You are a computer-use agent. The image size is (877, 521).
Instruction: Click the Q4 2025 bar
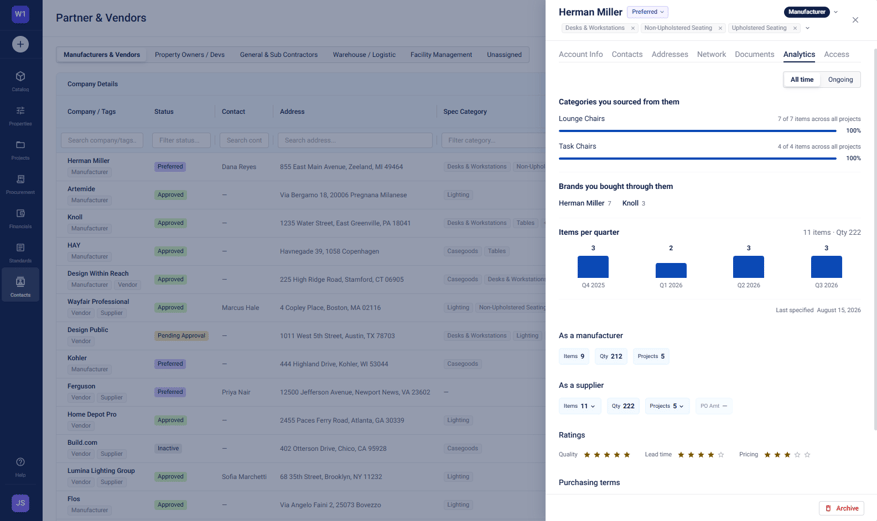(593, 267)
